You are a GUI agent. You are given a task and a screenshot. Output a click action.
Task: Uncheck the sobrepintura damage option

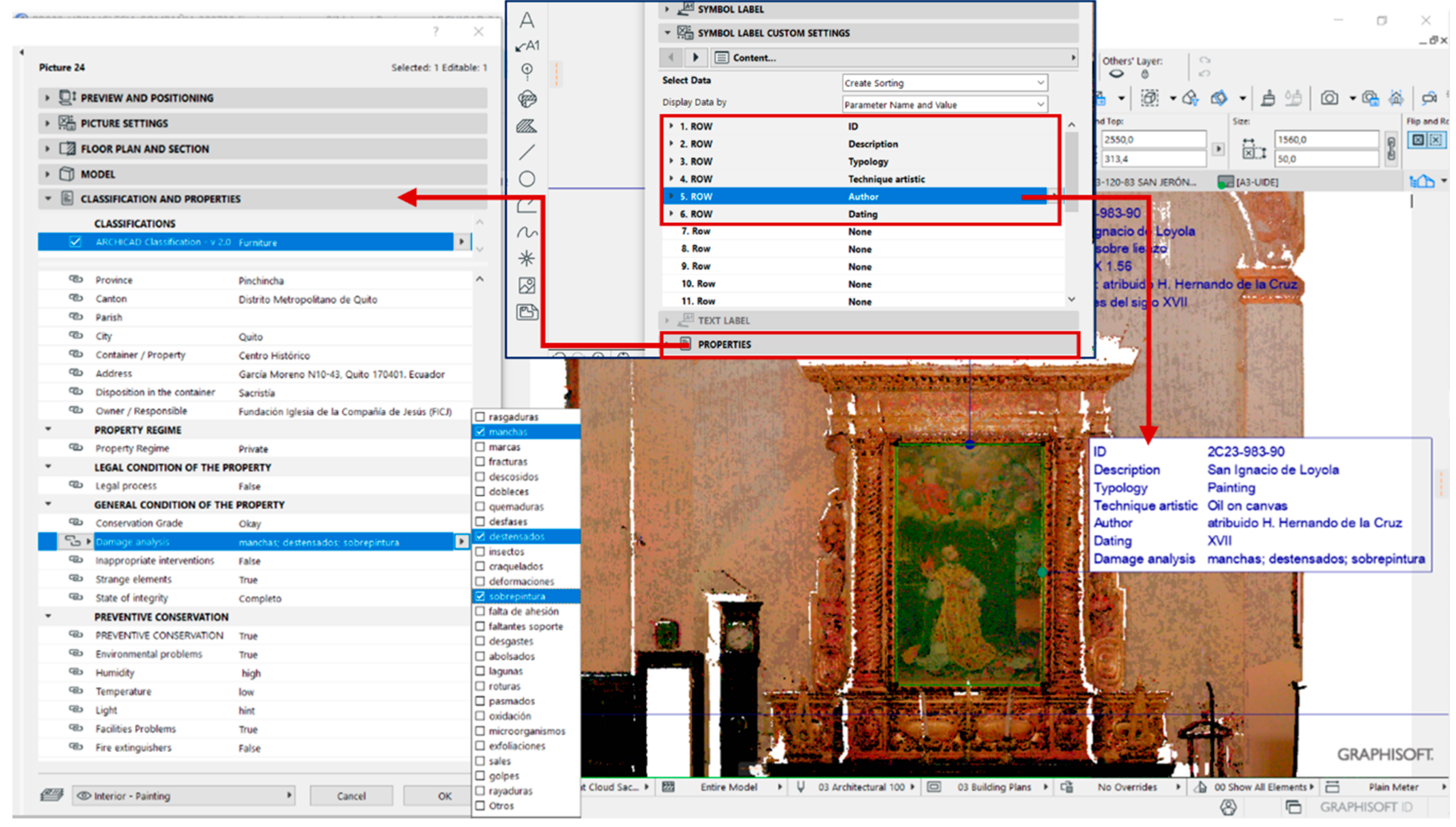tap(480, 596)
